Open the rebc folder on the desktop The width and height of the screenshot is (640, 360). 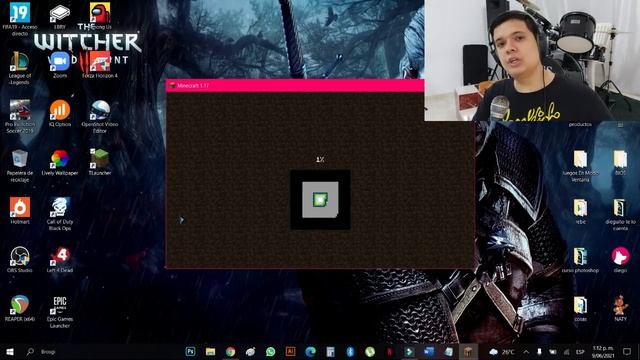[580, 211]
